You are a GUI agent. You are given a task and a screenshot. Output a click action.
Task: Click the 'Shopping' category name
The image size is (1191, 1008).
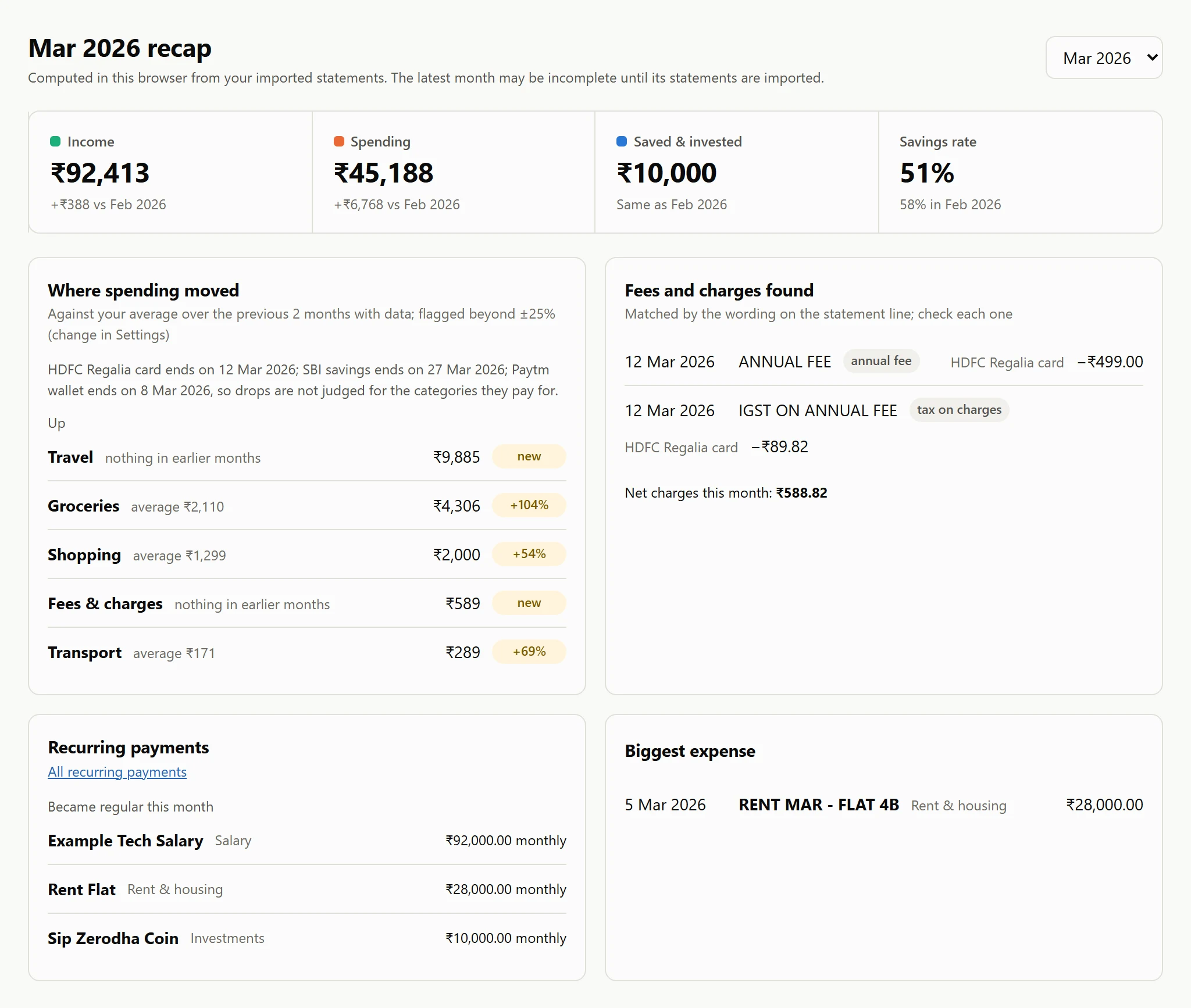tap(84, 555)
